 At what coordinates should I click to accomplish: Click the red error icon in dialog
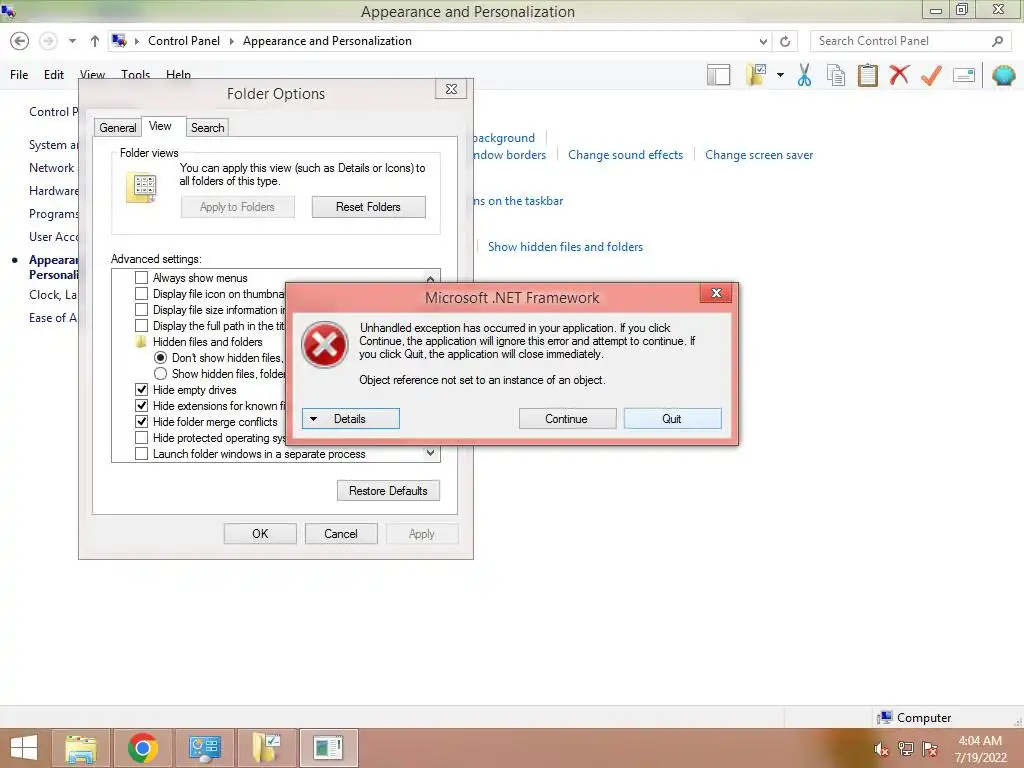click(x=325, y=345)
